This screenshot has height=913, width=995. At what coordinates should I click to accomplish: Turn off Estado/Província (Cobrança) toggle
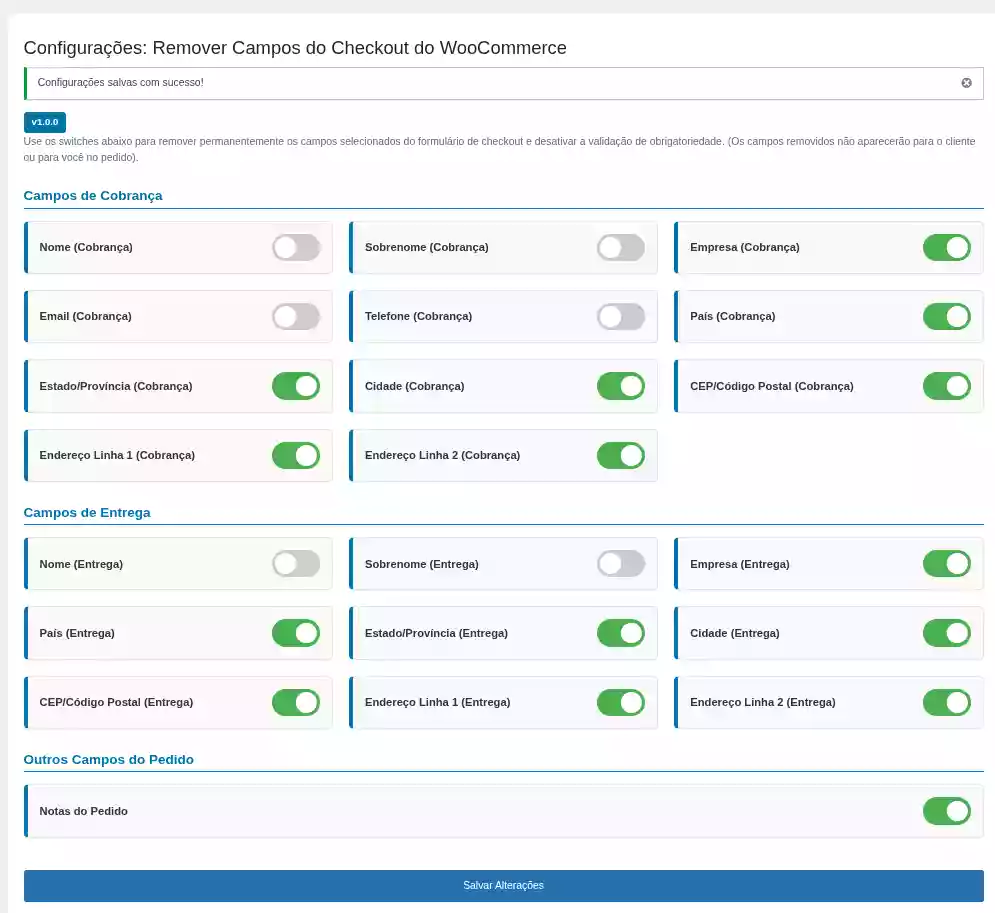(296, 386)
